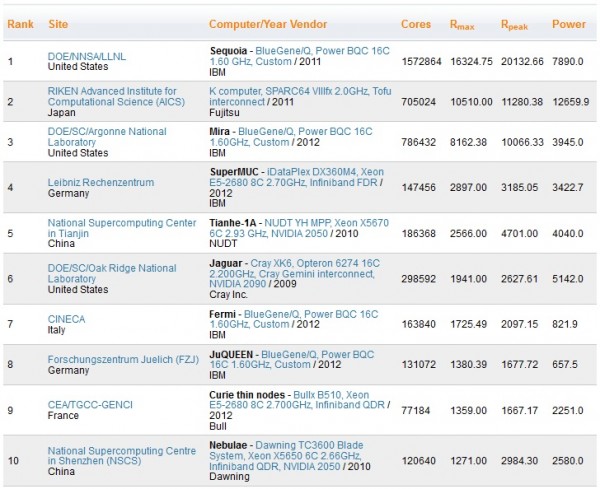
Task: Open the CINECA site link
Action: [67, 319]
